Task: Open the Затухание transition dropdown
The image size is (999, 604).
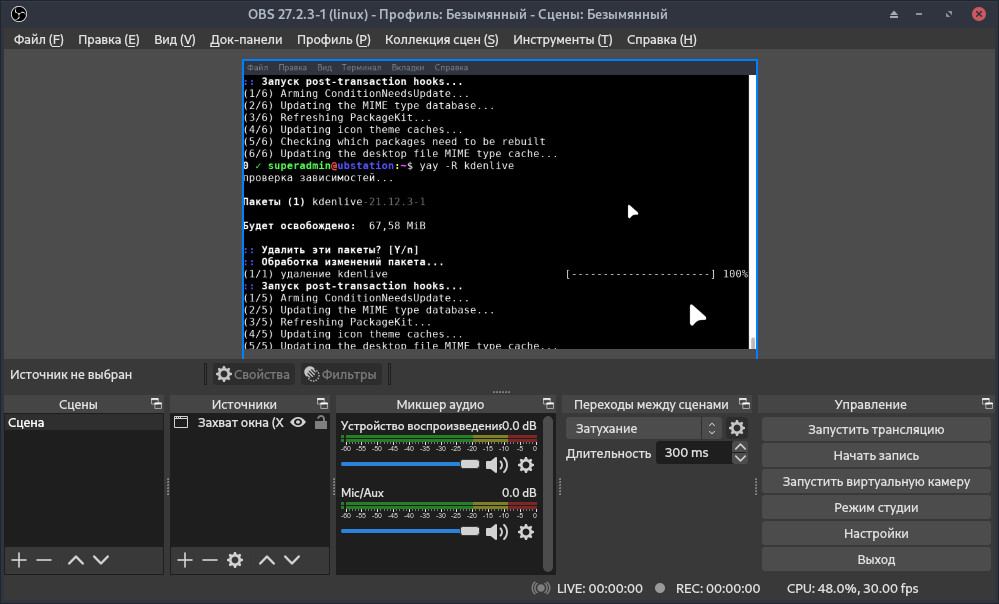Action: (643, 428)
